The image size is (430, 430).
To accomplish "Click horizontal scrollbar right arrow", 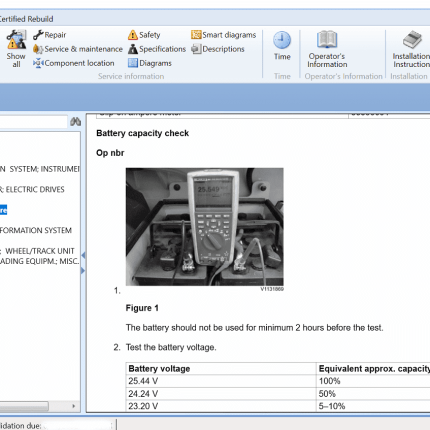I will click(x=74, y=406).
